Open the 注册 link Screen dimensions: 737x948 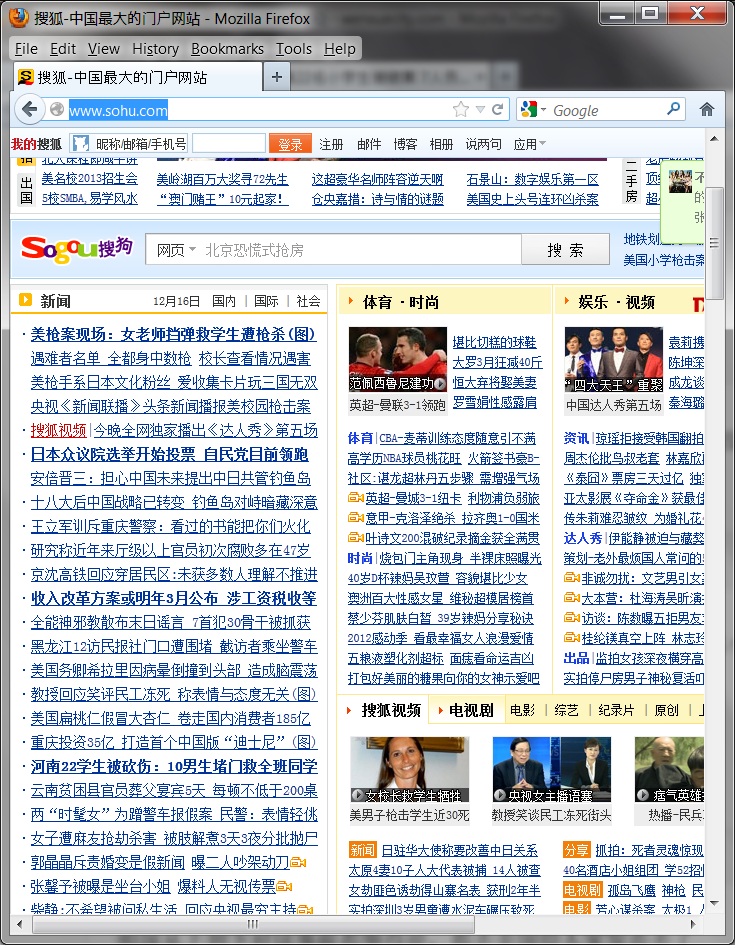click(x=331, y=144)
